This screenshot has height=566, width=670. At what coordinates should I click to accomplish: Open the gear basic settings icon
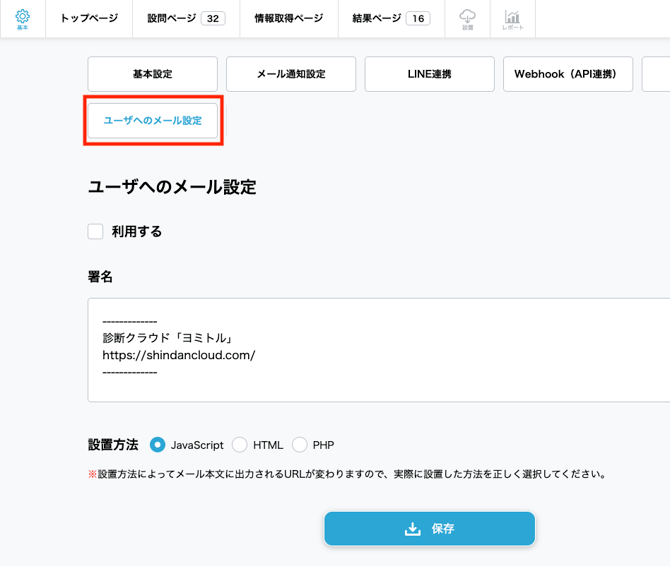(x=23, y=19)
